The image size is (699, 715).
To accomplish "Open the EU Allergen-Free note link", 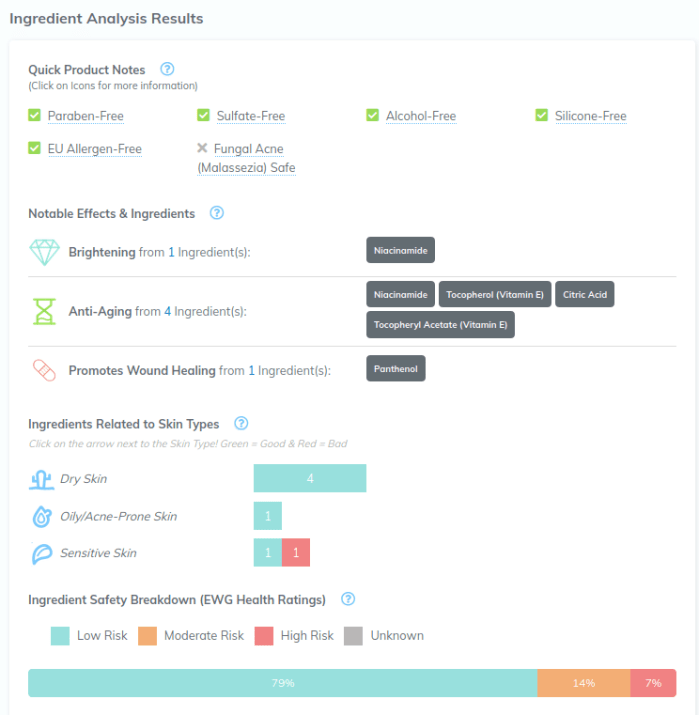I will (94, 149).
